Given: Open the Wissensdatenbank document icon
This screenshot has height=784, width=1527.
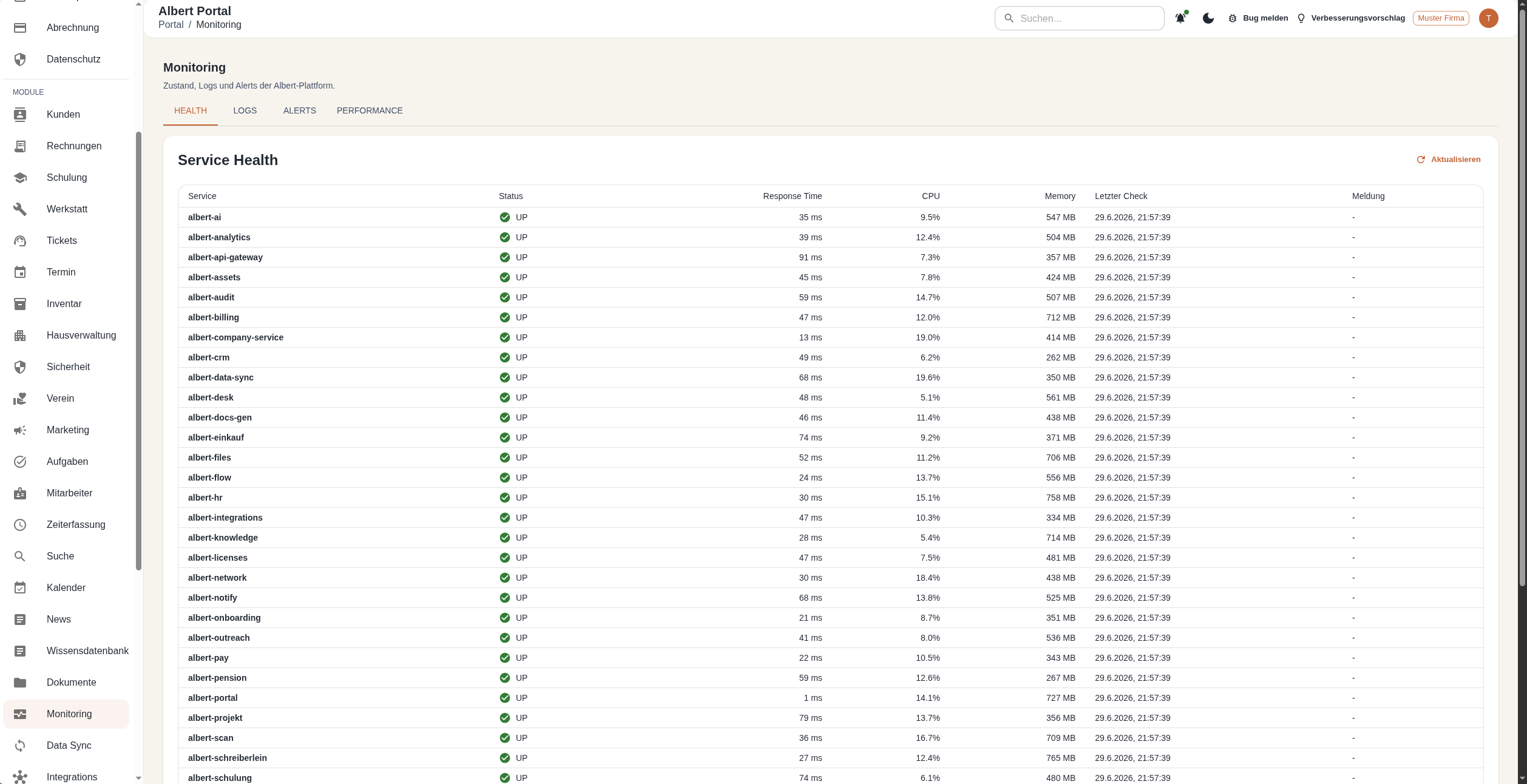Looking at the screenshot, I should click(x=20, y=651).
